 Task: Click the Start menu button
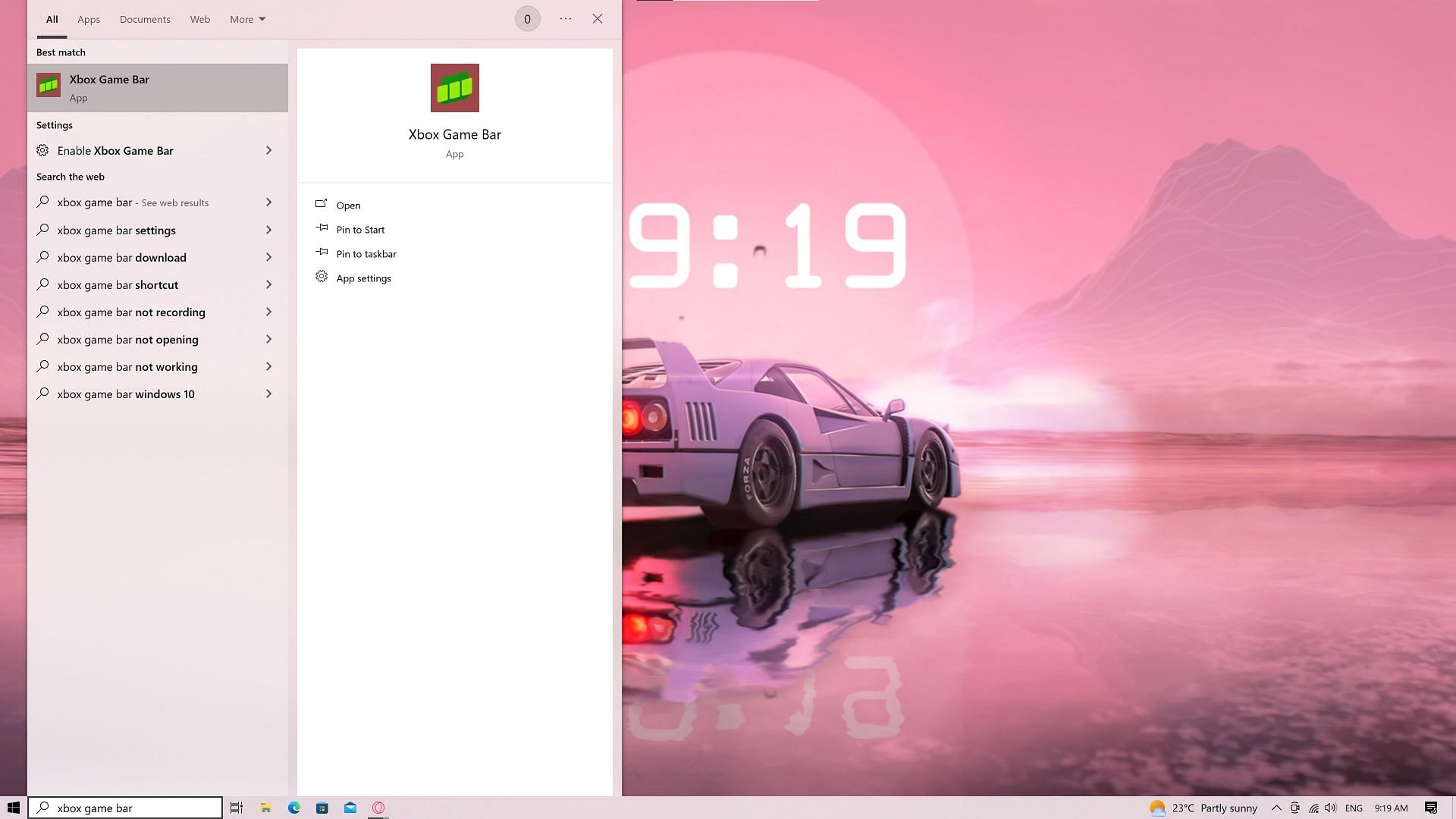tap(13, 807)
